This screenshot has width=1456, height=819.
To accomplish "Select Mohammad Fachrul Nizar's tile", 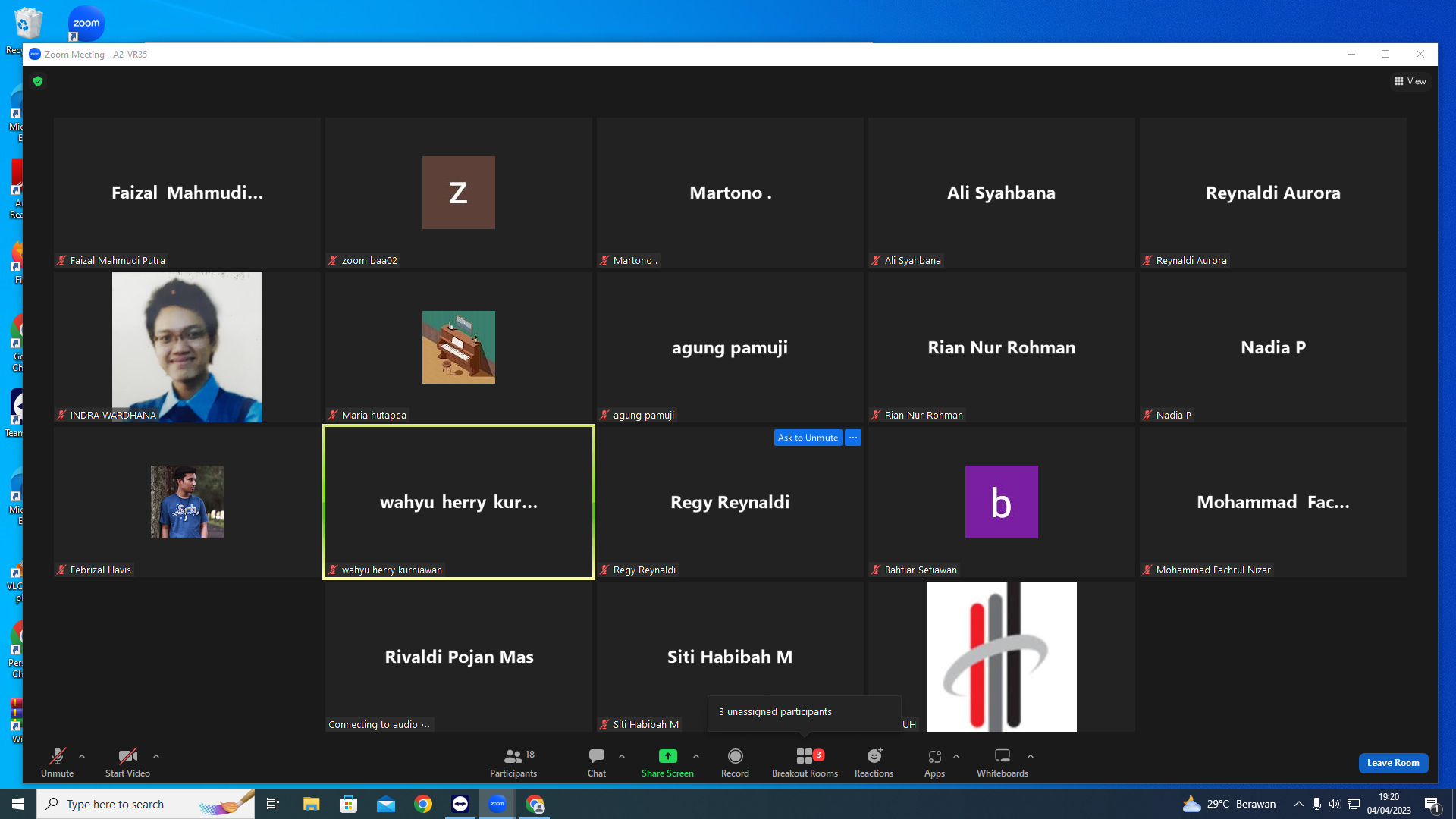I will [1273, 502].
